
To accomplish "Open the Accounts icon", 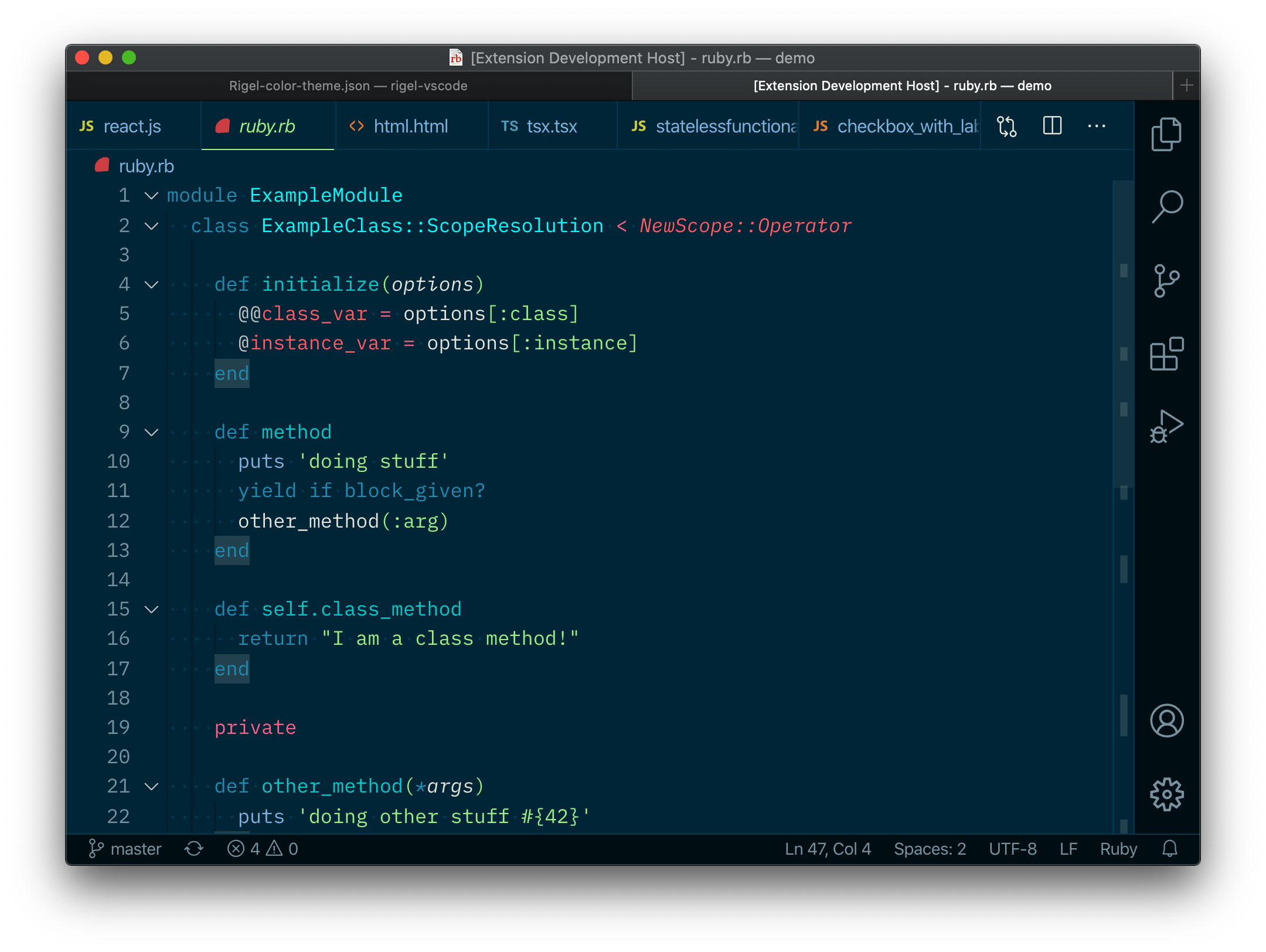I will click(x=1166, y=720).
